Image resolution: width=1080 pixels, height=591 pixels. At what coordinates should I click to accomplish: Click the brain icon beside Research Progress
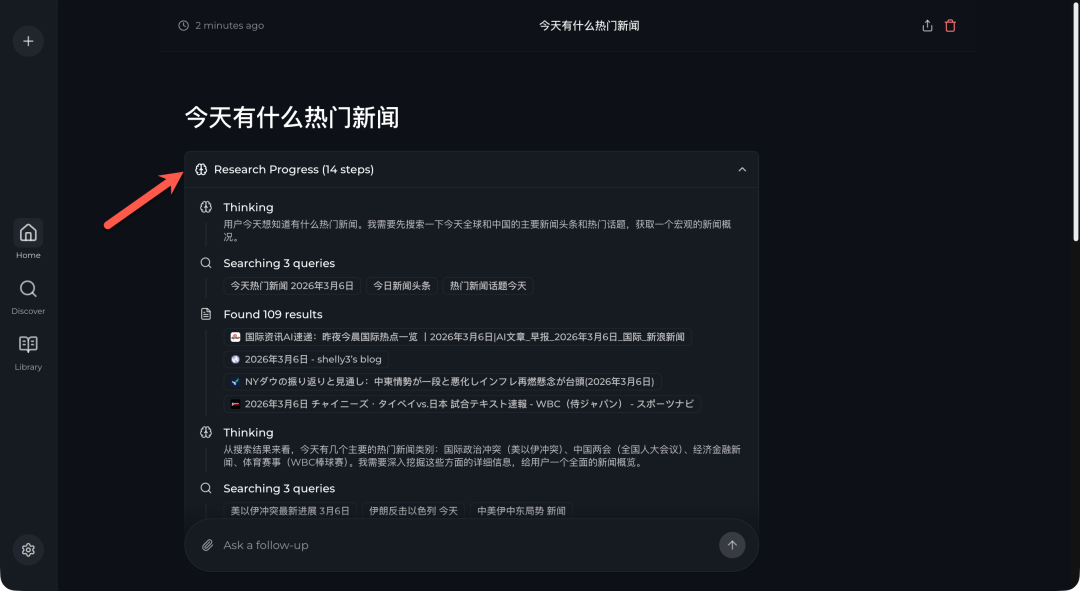(x=202, y=169)
